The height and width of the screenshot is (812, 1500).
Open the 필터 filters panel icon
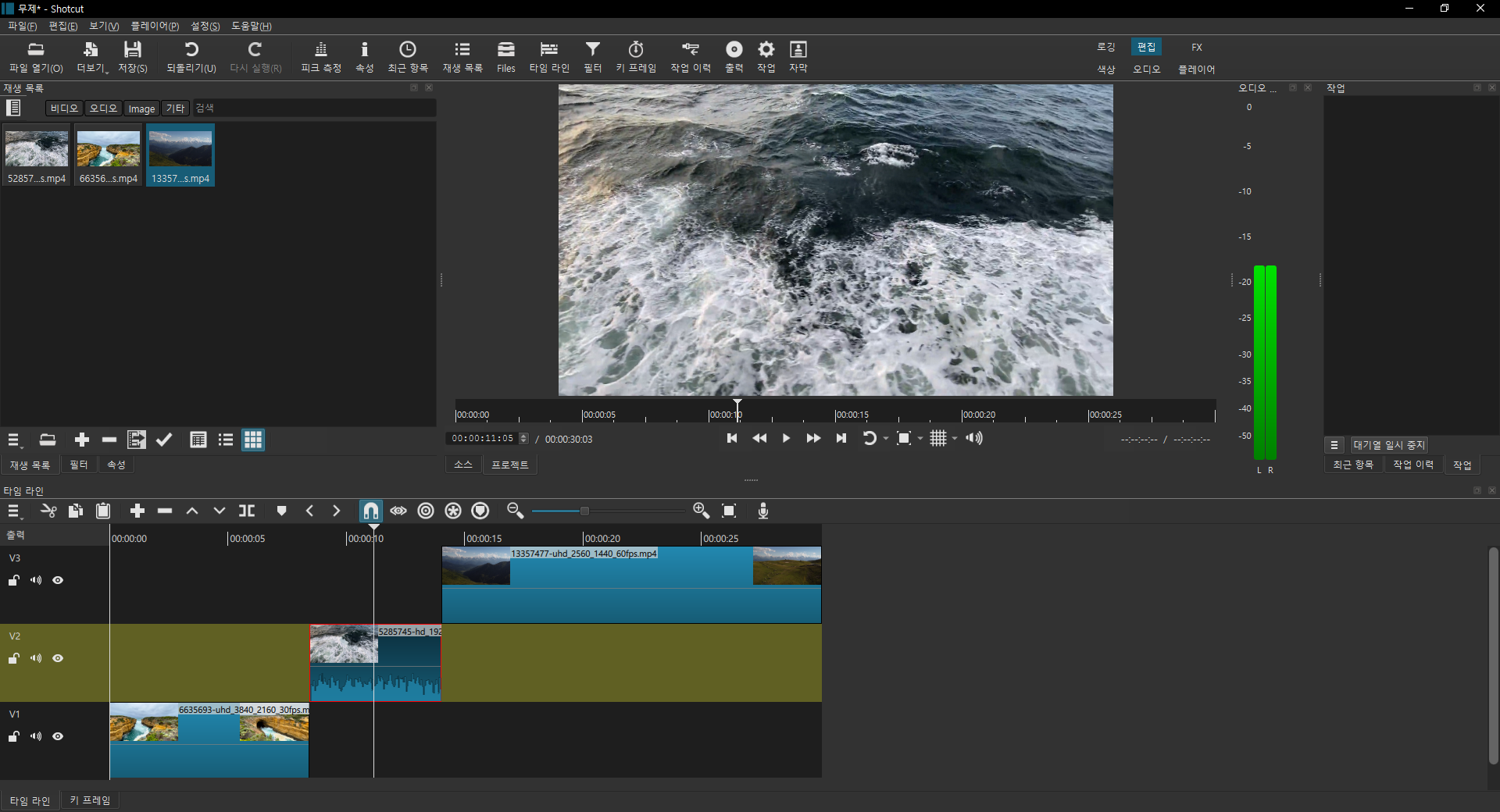(x=593, y=57)
